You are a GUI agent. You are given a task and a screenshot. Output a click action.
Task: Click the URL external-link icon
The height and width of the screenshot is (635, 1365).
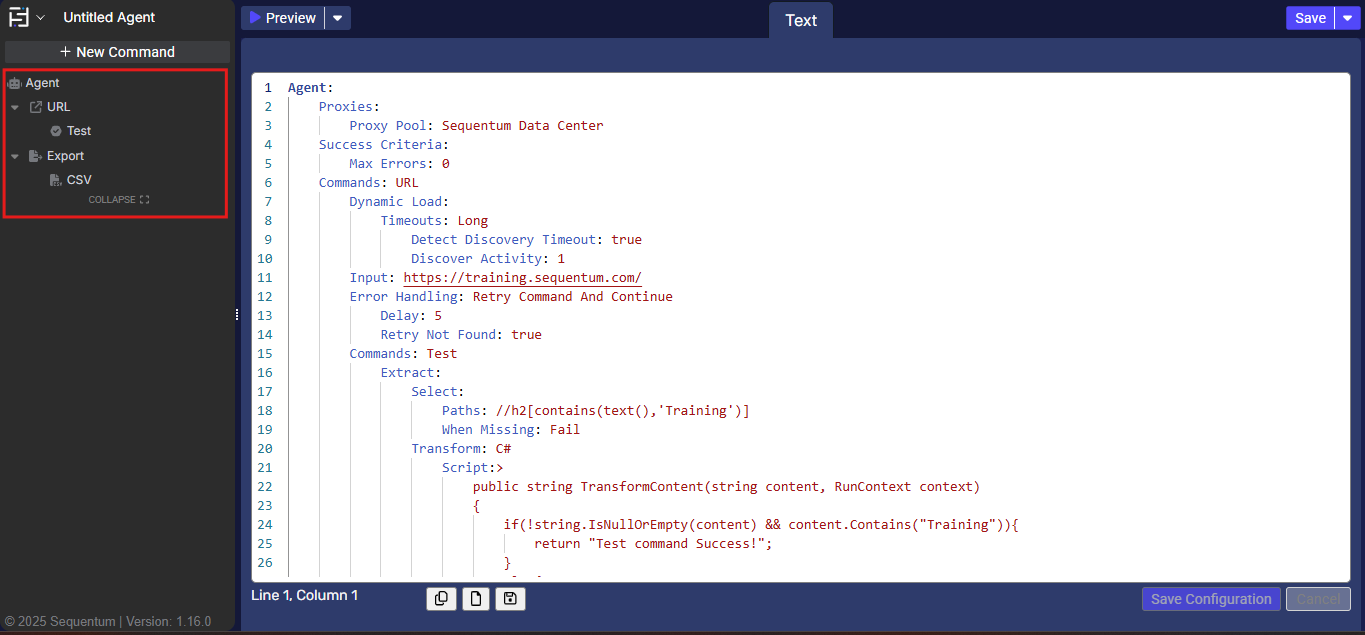click(36, 107)
